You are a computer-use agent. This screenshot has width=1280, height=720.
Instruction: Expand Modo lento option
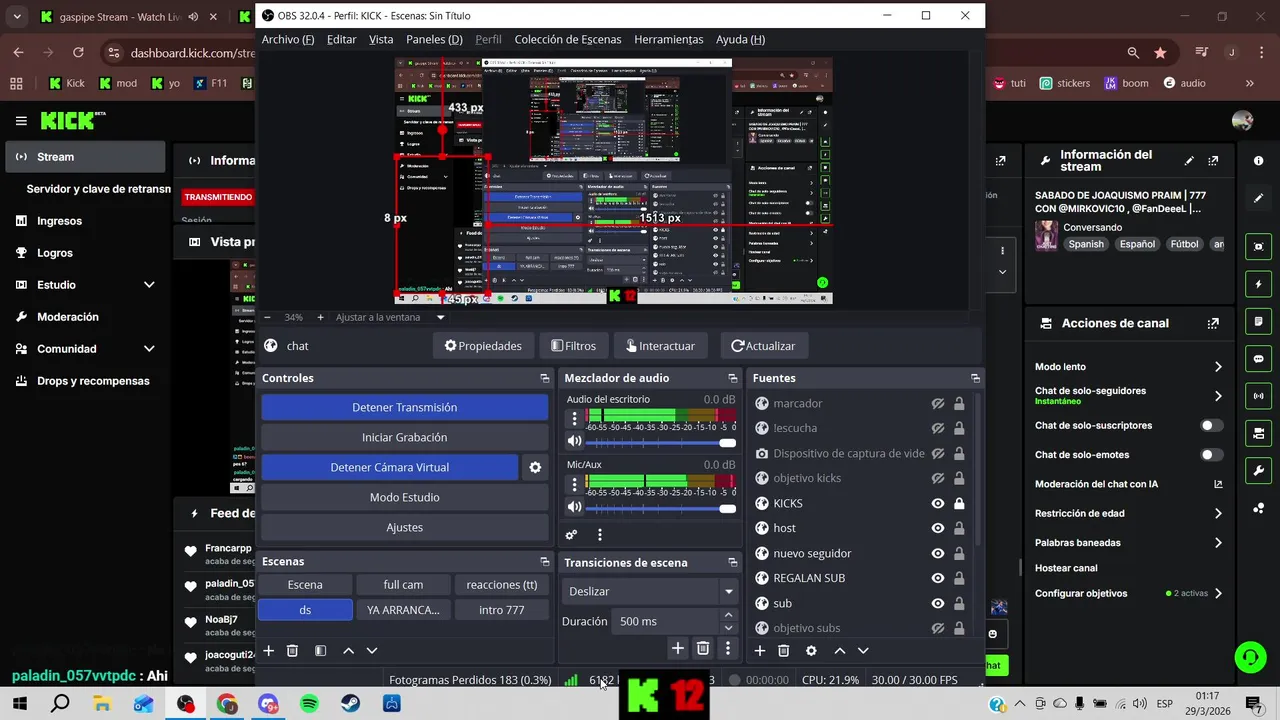pos(1218,367)
